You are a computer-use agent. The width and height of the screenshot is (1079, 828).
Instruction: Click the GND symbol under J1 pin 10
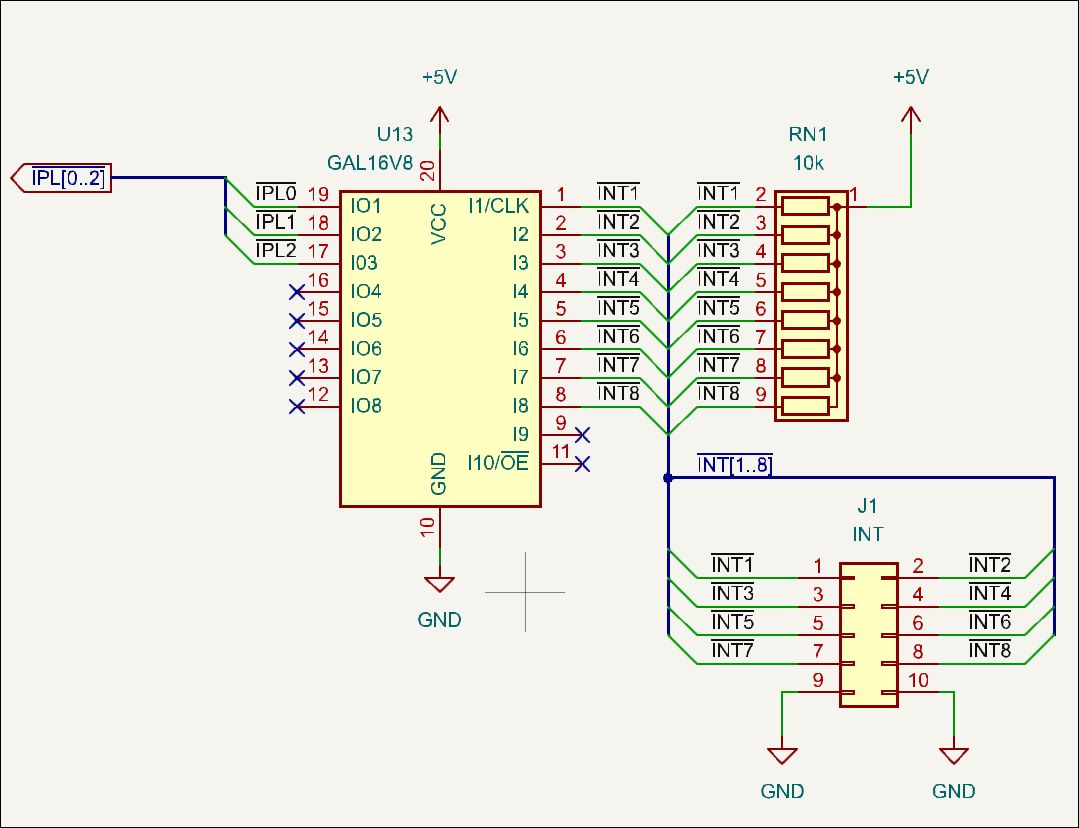tap(954, 756)
